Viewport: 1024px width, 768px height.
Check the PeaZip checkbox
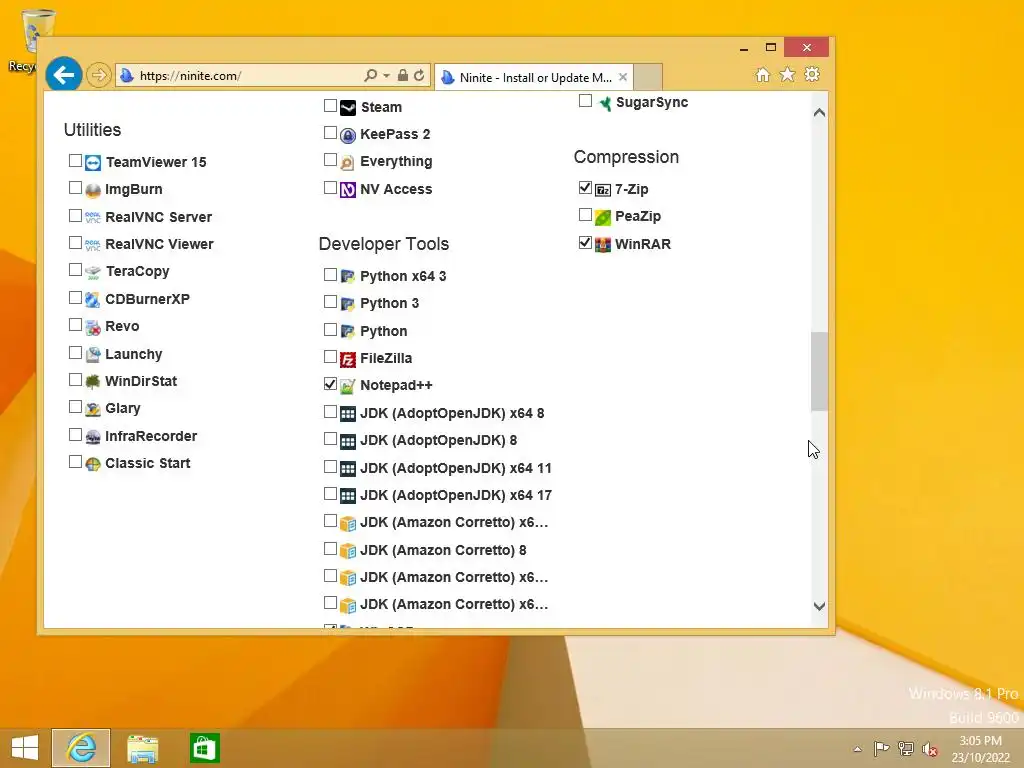click(585, 215)
